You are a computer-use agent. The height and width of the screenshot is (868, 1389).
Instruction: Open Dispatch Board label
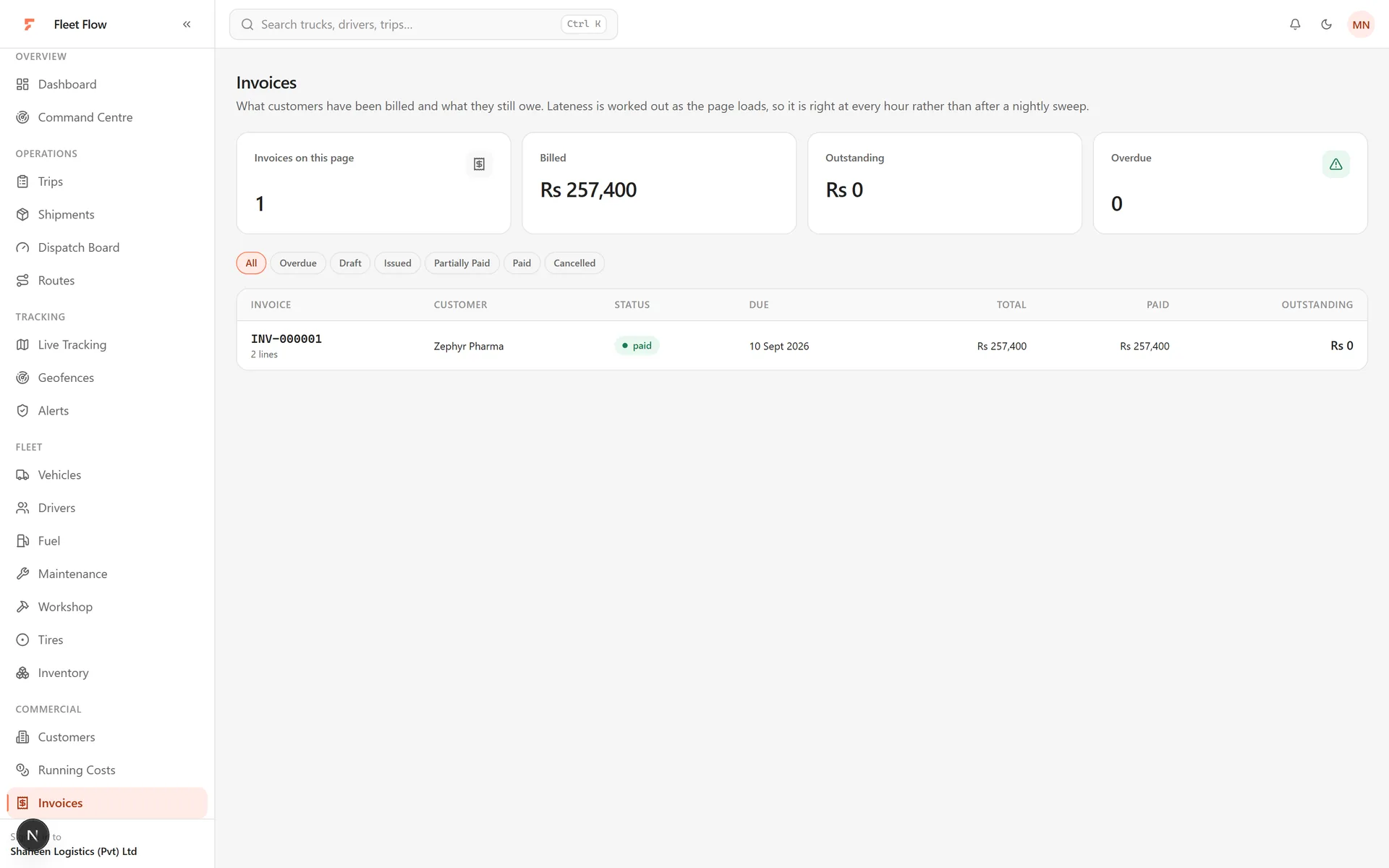(x=79, y=247)
